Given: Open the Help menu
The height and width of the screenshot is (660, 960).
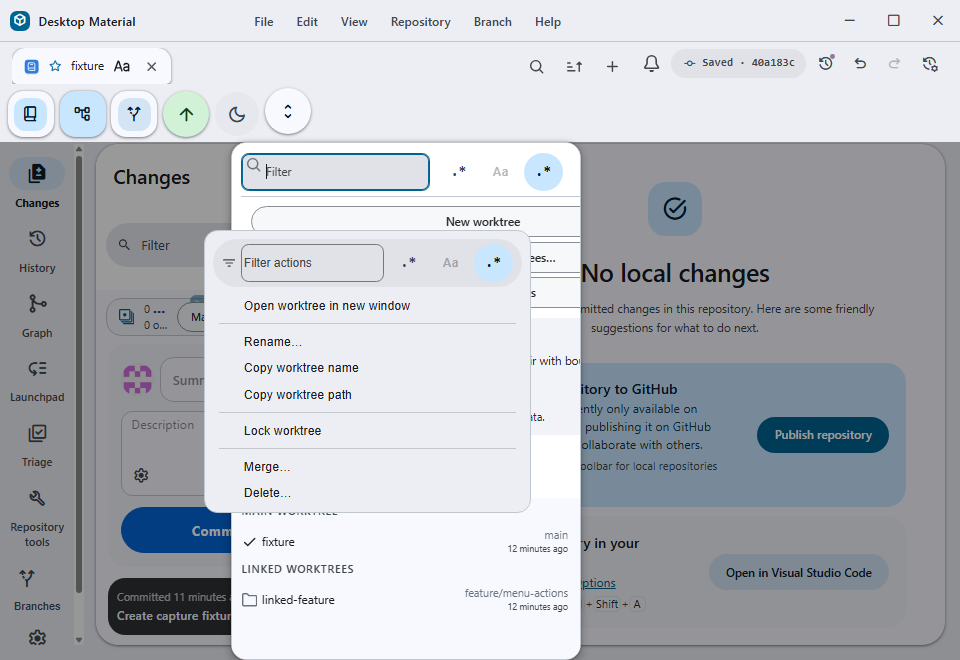Looking at the screenshot, I should [548, 21].
